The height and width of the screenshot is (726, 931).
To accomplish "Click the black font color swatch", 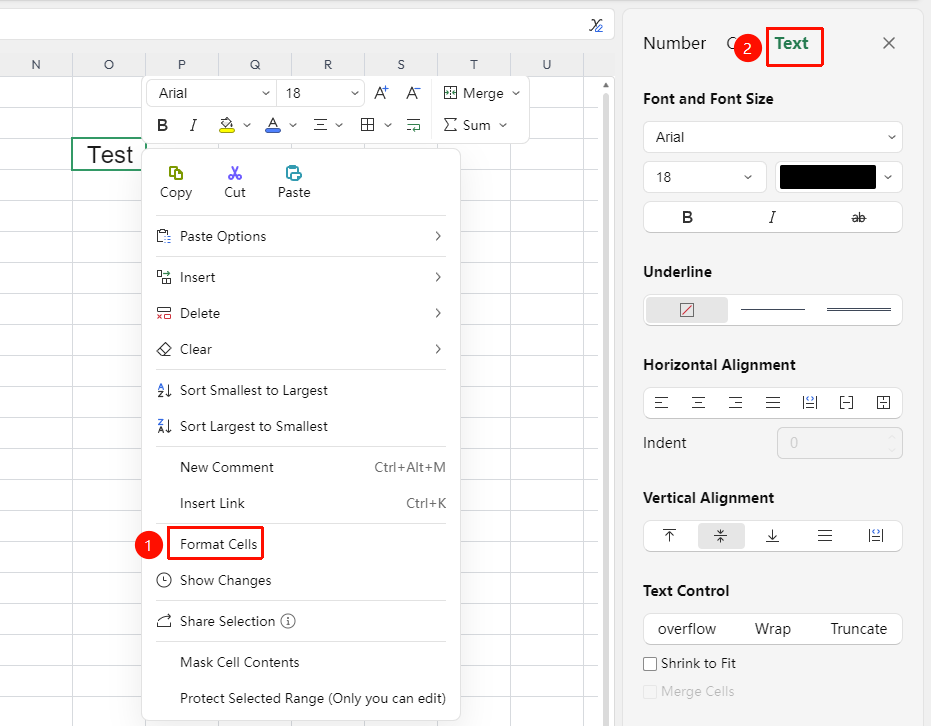I will tap(828, 177).
